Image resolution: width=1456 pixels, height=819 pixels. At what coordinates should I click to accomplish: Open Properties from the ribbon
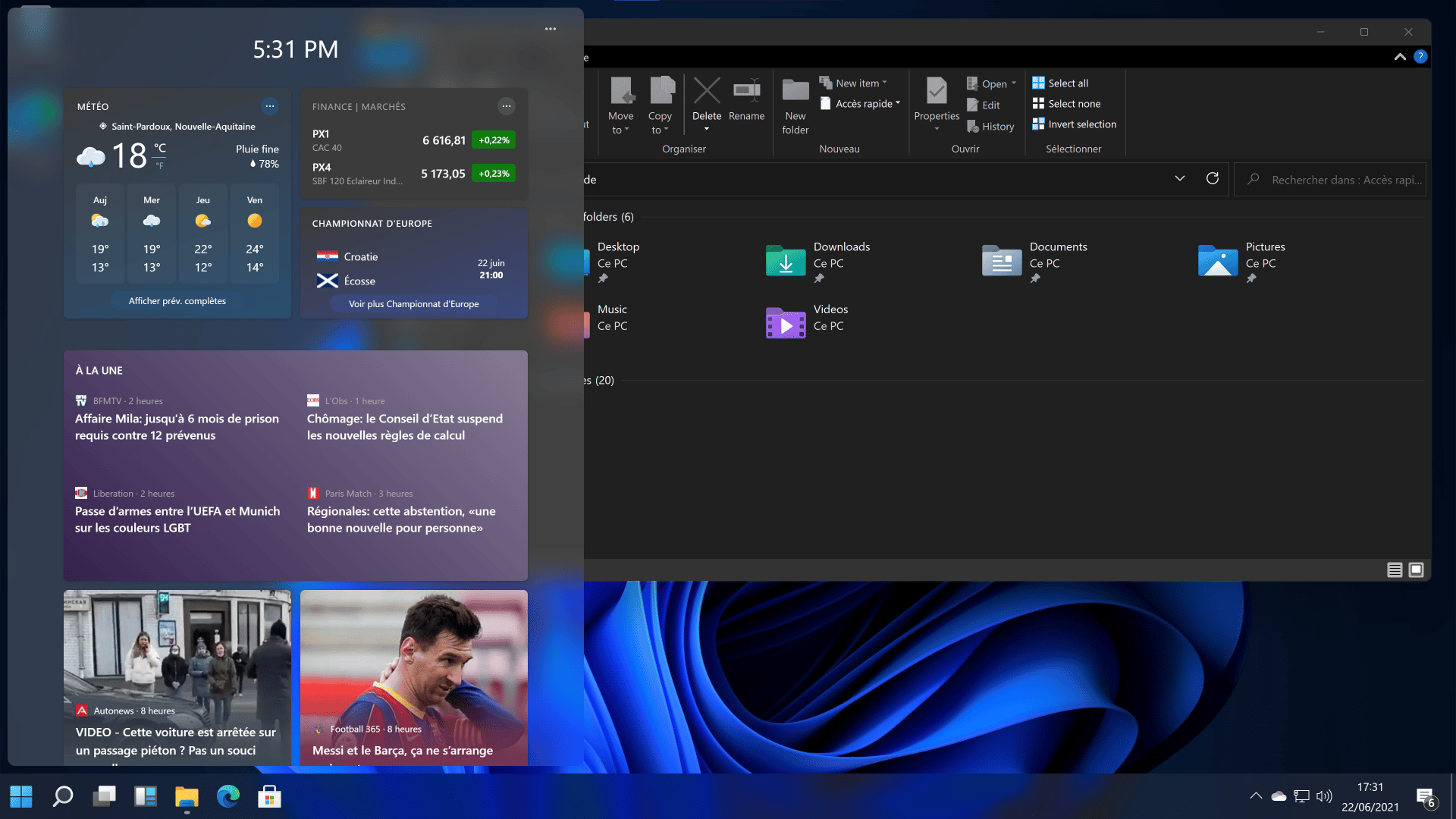[937, 92]
